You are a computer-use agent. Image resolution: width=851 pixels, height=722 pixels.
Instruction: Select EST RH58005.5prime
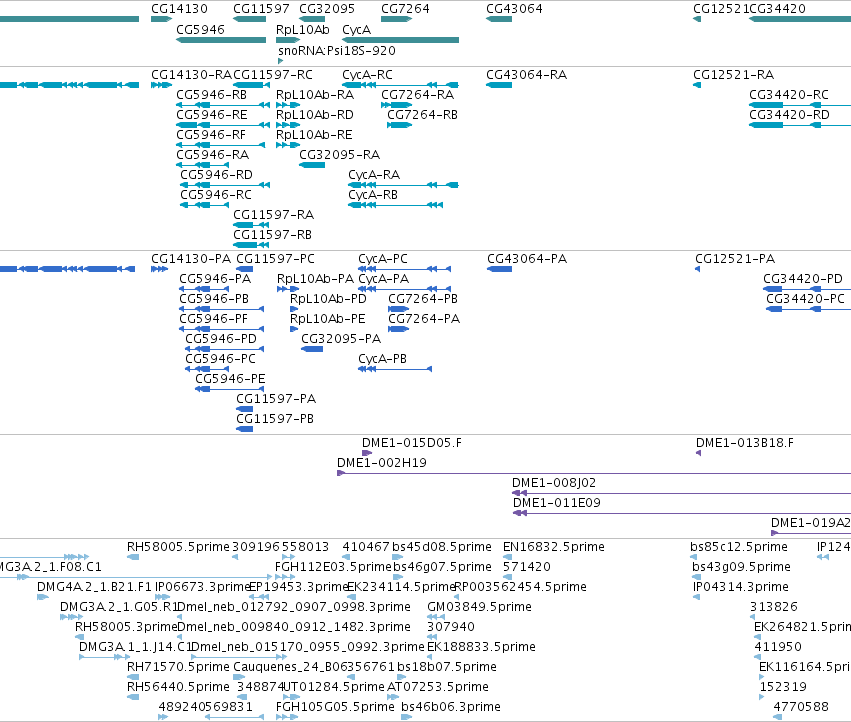(178, 547)
